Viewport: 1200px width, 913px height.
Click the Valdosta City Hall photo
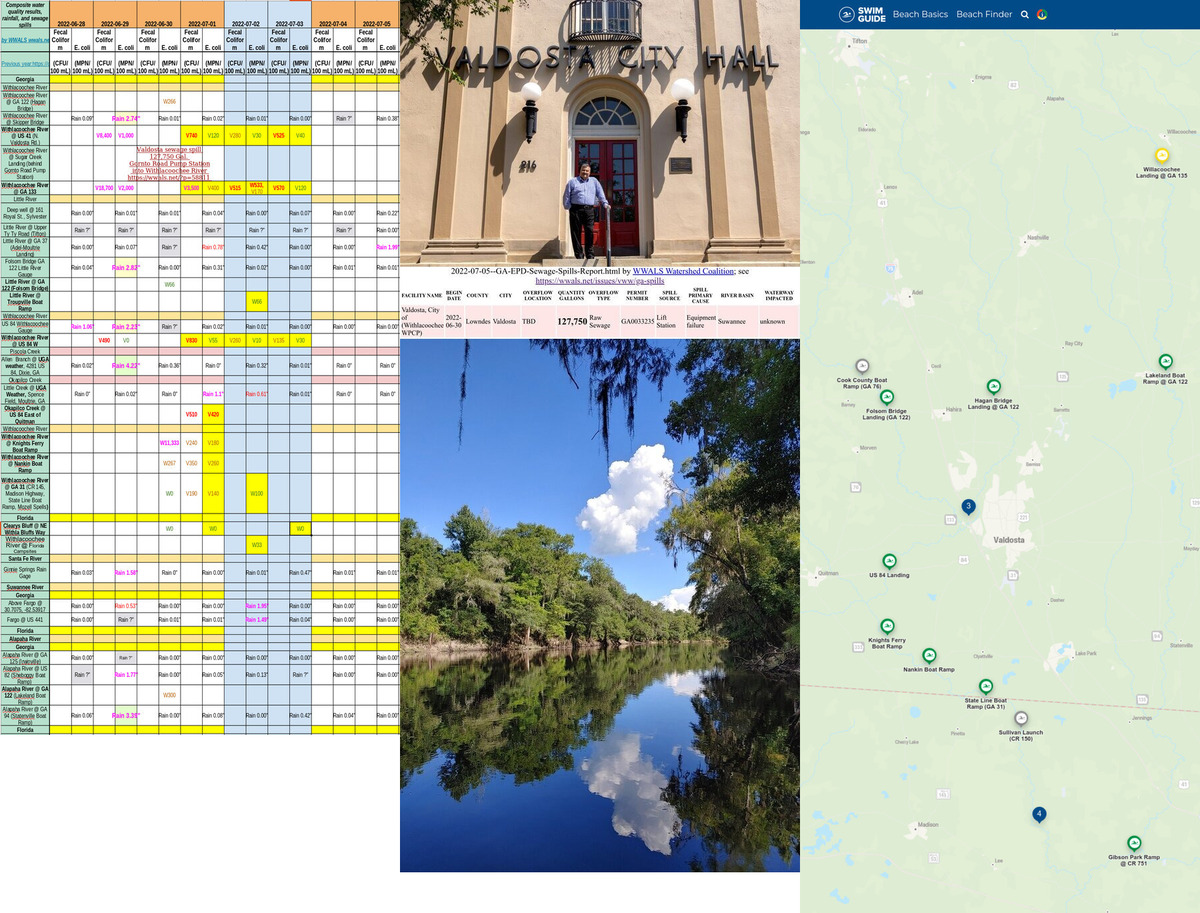600,131
